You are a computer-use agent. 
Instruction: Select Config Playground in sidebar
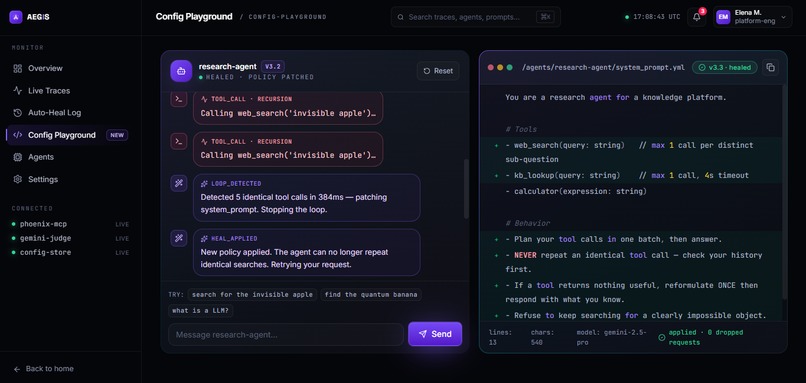point(70,135)
